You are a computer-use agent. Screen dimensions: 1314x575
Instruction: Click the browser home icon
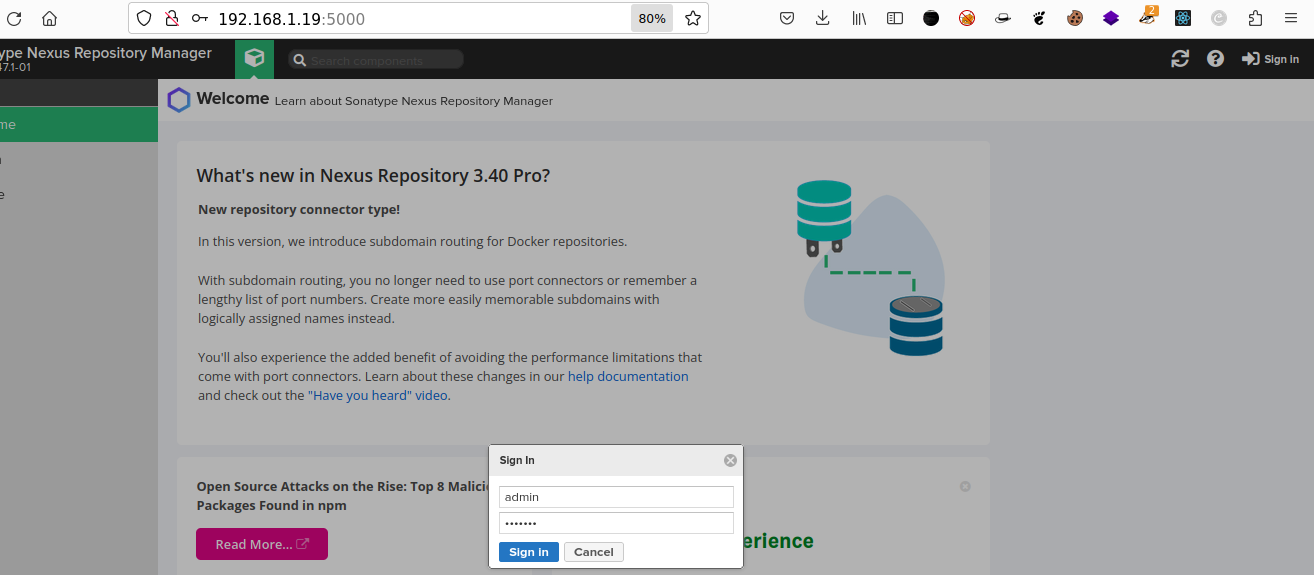click(49, 18)
